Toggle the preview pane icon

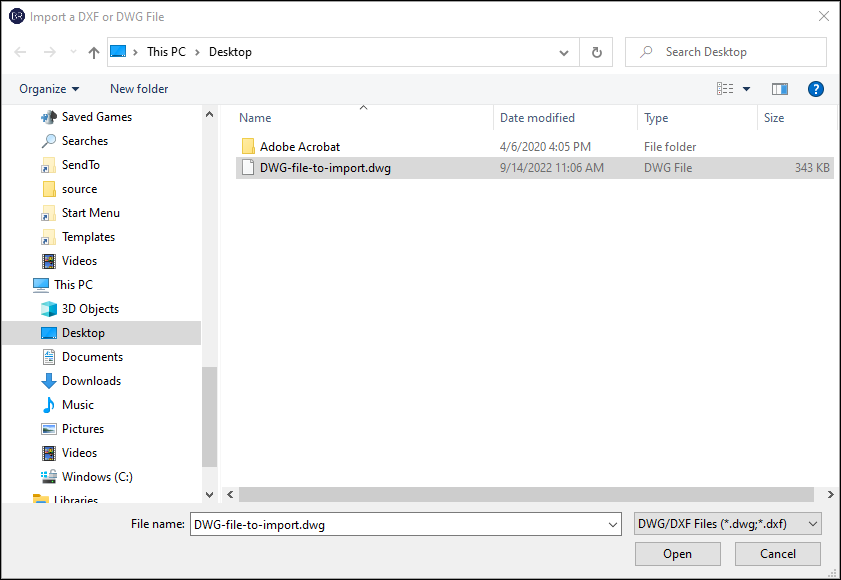tap(780, 89)
